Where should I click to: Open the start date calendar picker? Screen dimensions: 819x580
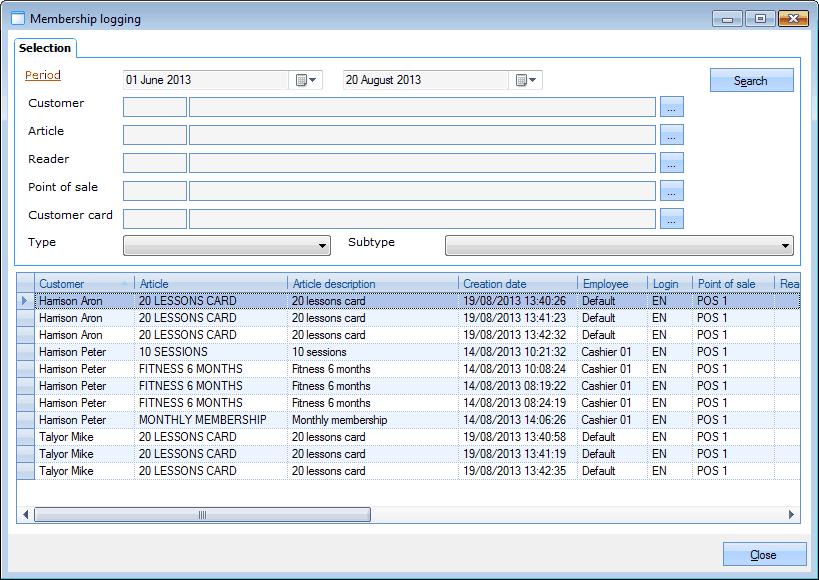coord(306,80)
